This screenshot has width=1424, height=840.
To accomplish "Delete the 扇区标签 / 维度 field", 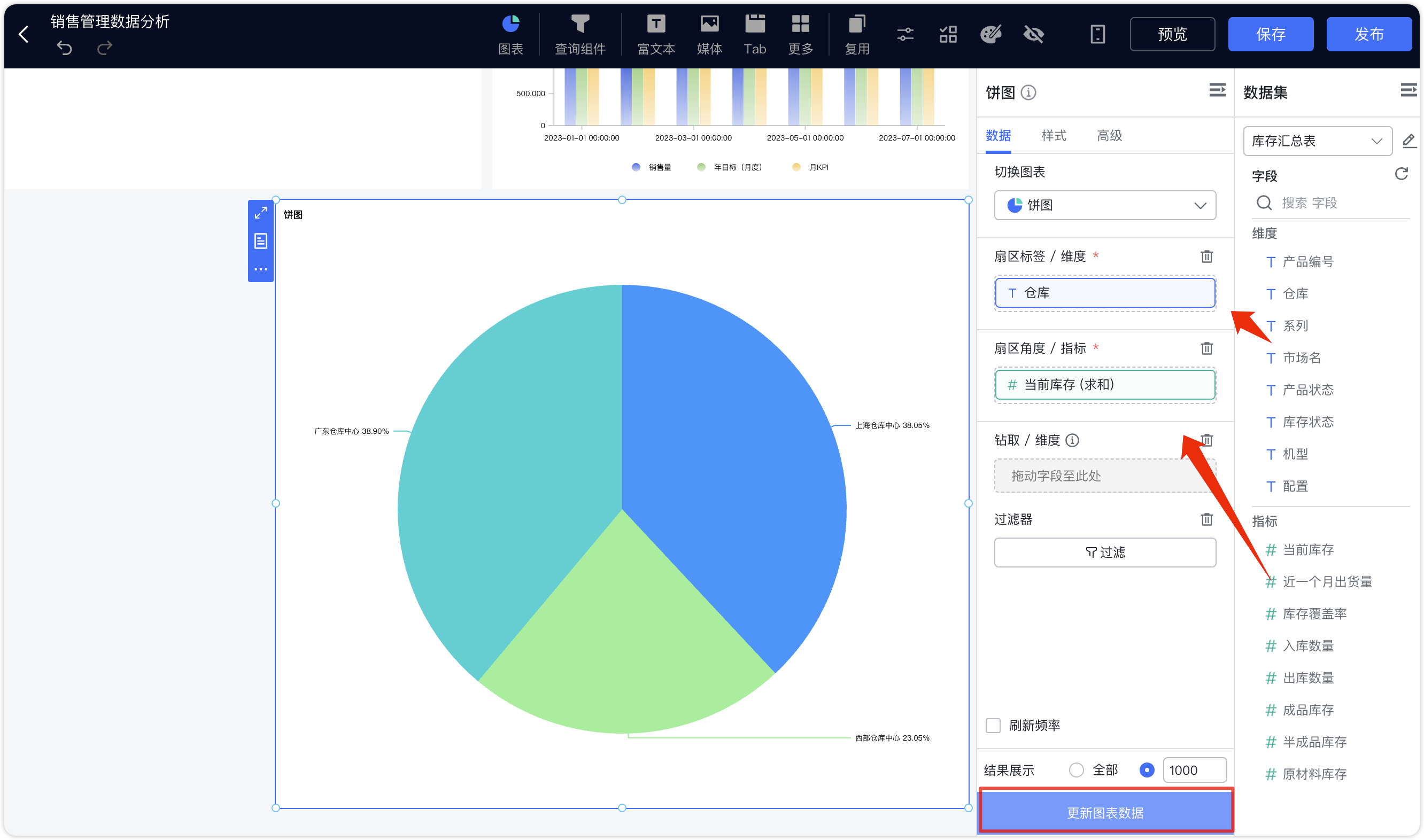I will 1206,257.
